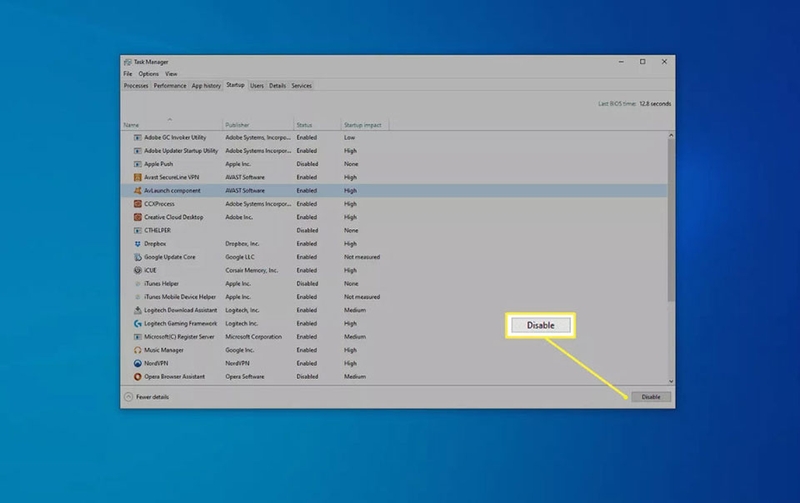Open the Options menu
Image resolution: width=800 pixels, height=503 pixels.
(148, 74)
